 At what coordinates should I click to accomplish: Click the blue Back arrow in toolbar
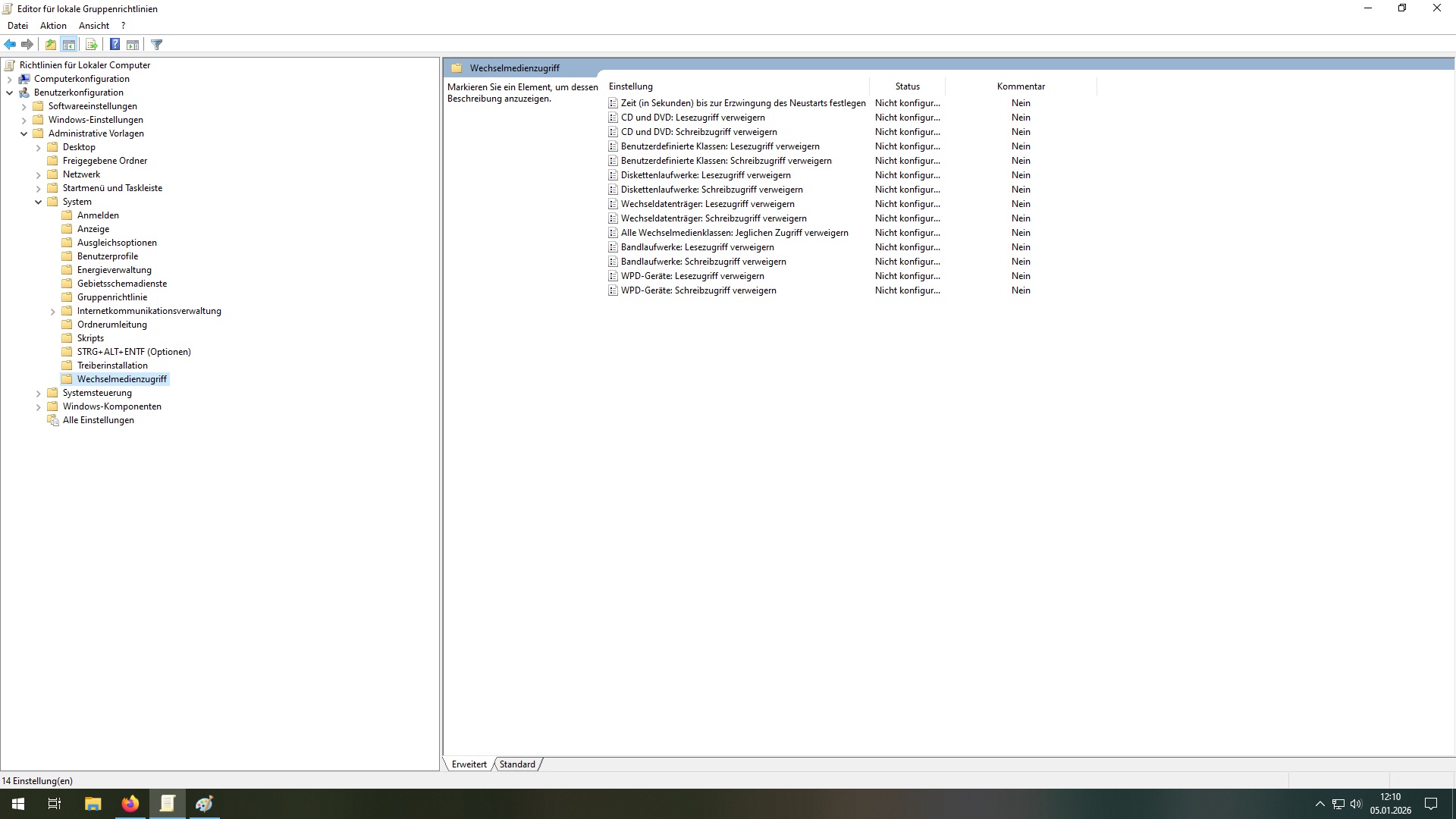coord(10,45)
